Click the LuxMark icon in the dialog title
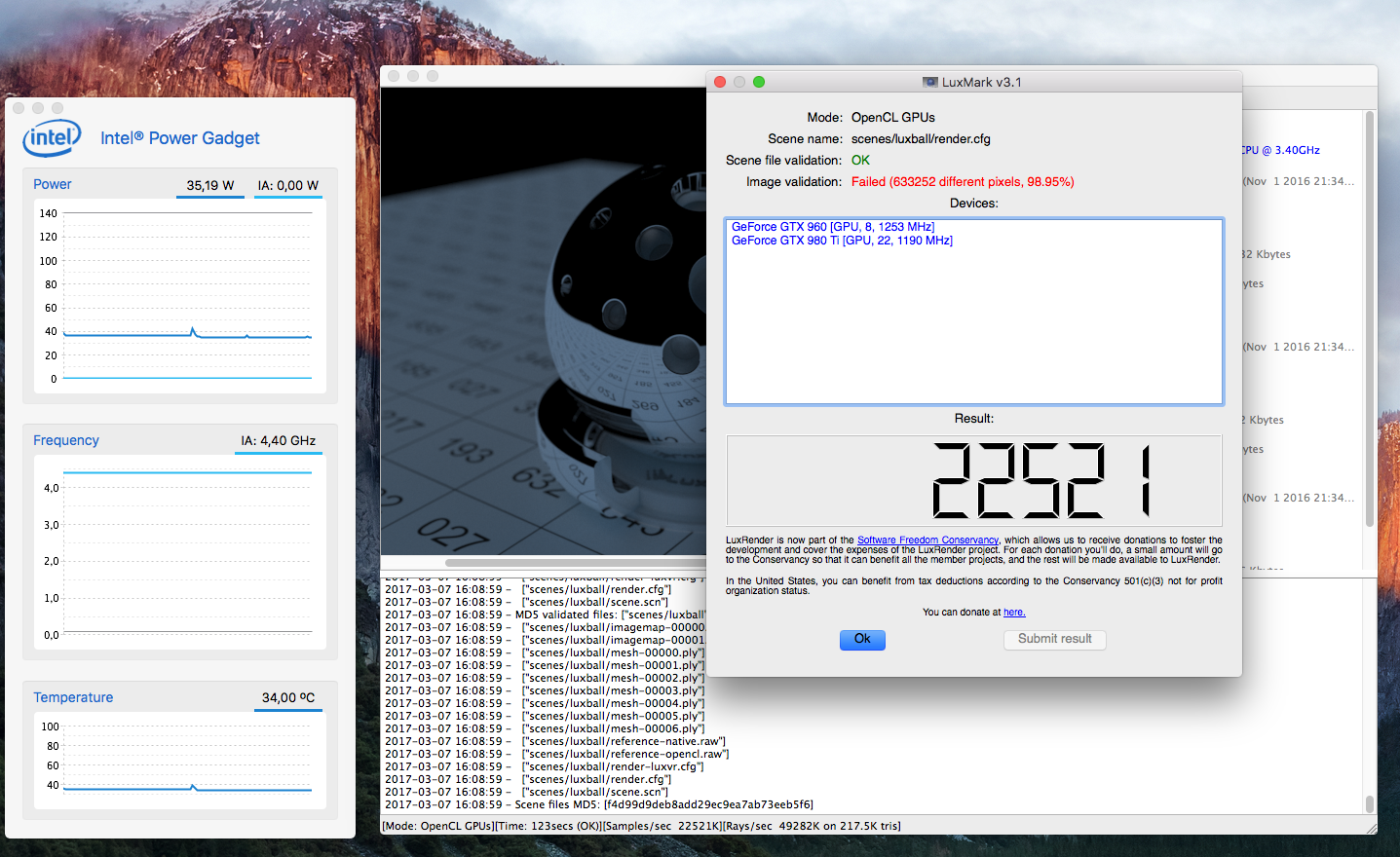 [x=930, y=83]
